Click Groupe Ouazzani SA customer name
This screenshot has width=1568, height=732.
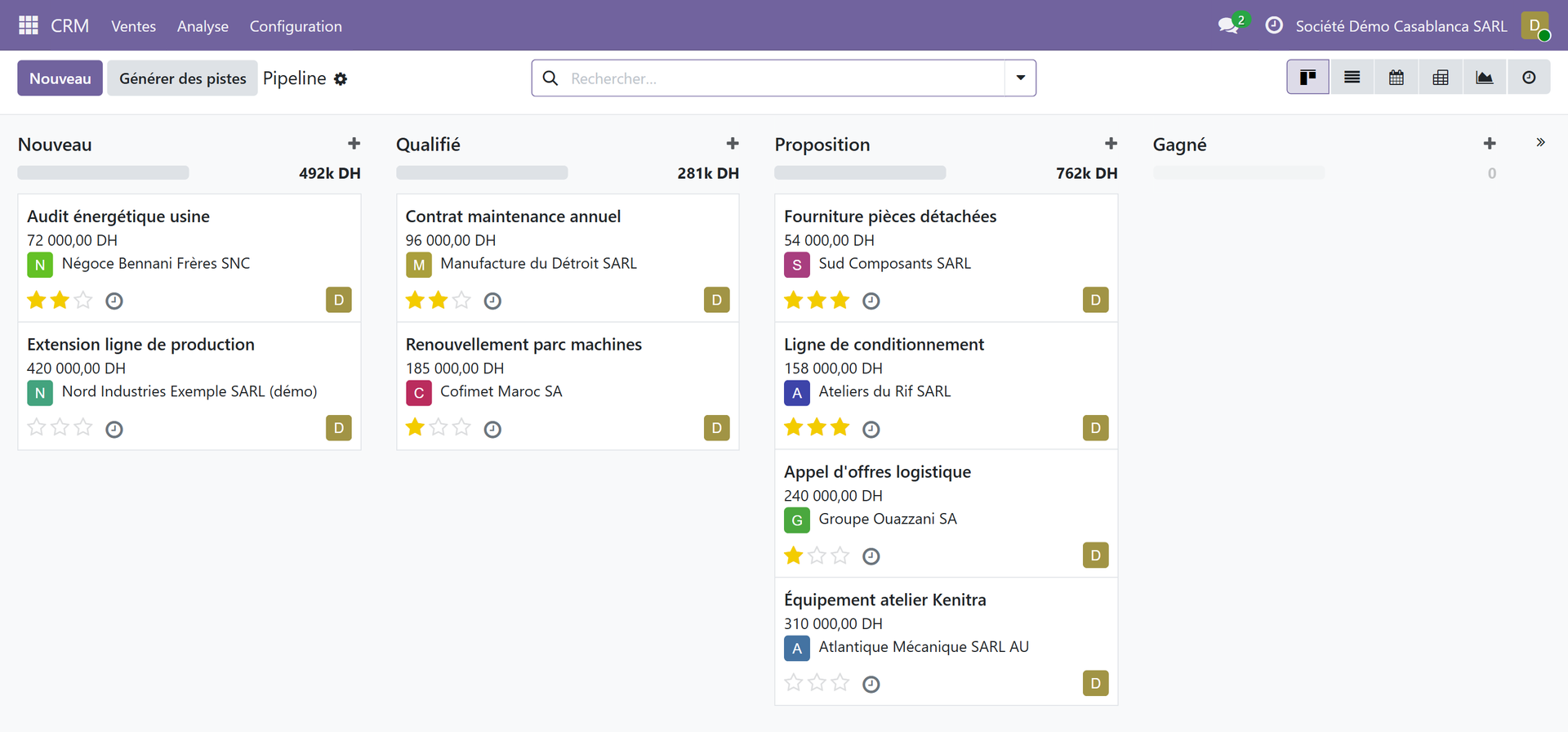[888, 519]
